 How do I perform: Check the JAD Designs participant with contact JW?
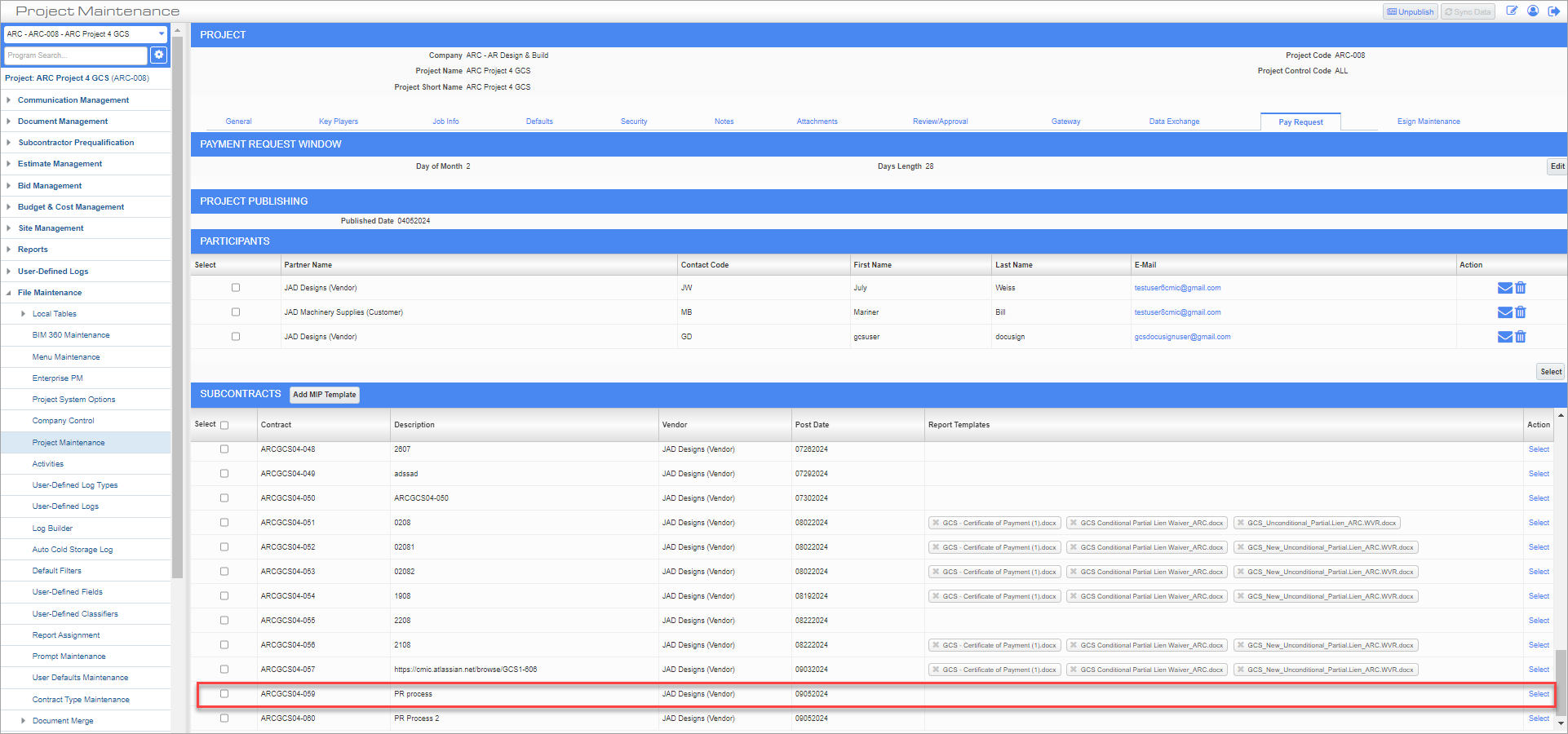[x=236, y=288]
